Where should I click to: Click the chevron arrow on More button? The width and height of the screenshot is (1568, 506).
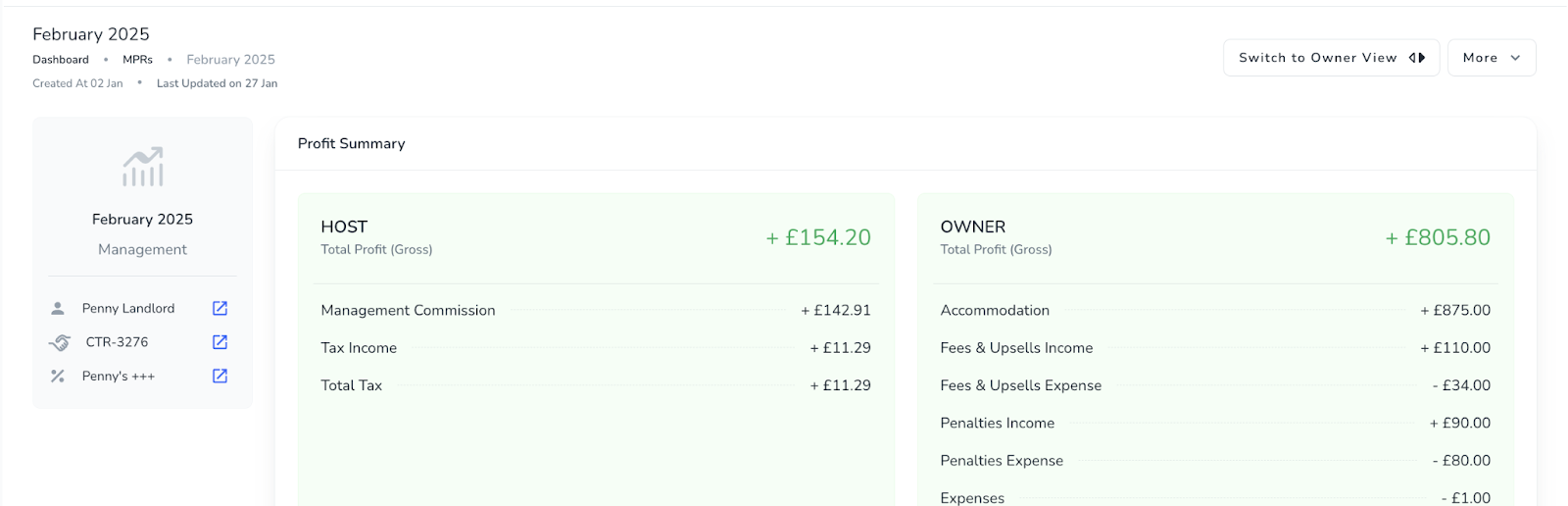coord(1515,58)
